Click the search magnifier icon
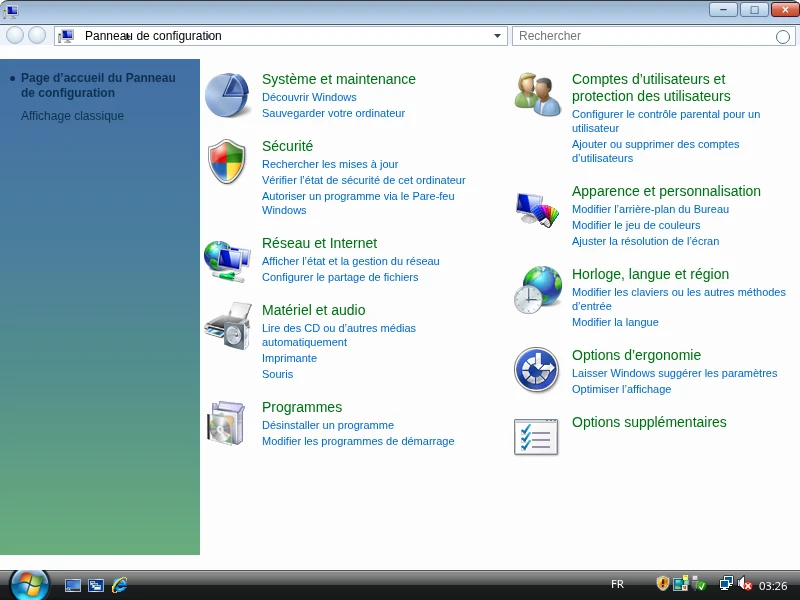The height and width of the screenshot is (600, 800). pos(783,37)
